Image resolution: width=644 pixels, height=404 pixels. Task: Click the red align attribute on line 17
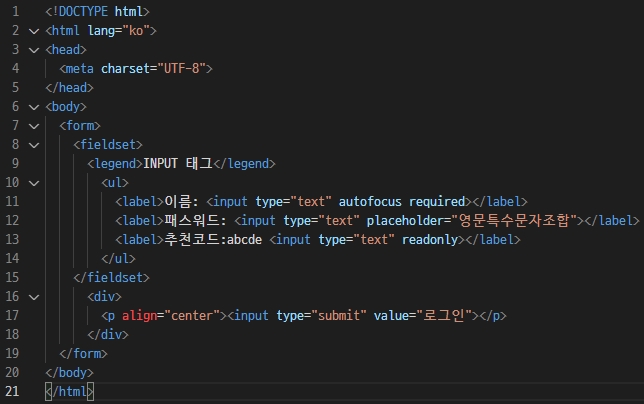pos(140,316)
